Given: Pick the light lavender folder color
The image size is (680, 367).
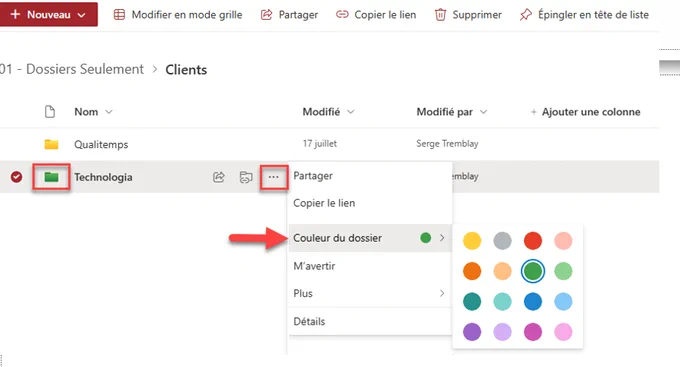Looking at the screenshot, I should (x=502, y=332).
